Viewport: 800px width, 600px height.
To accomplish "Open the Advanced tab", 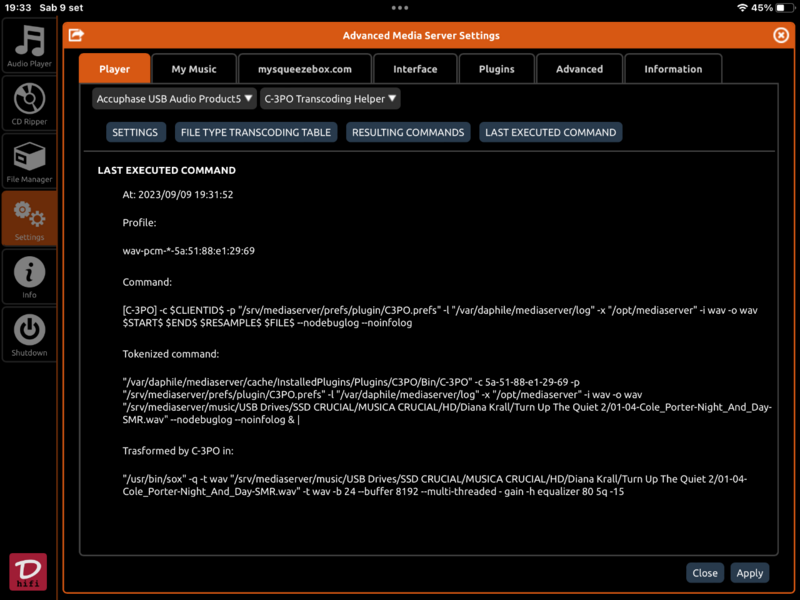I will coord(579,68).
